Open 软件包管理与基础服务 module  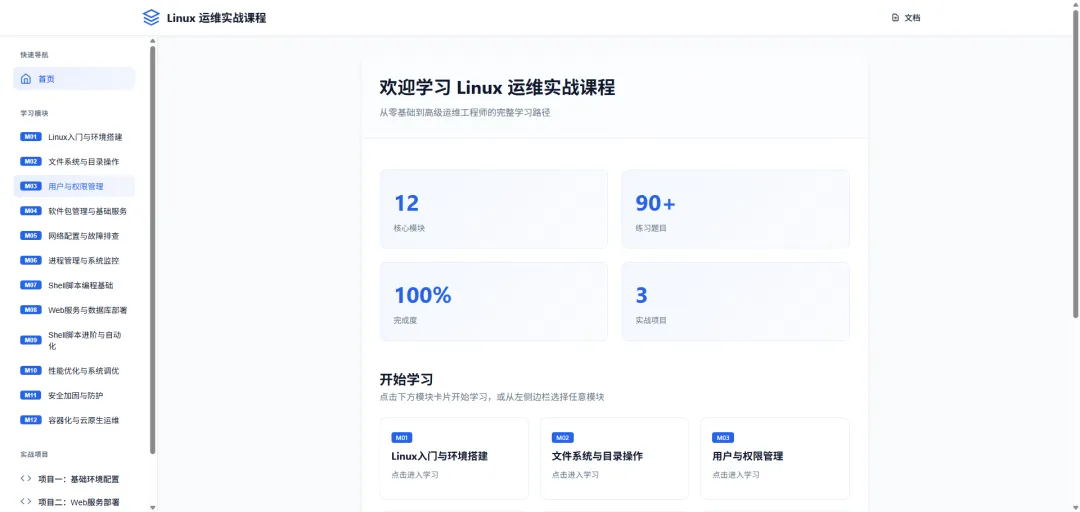[x=74, y=211]
